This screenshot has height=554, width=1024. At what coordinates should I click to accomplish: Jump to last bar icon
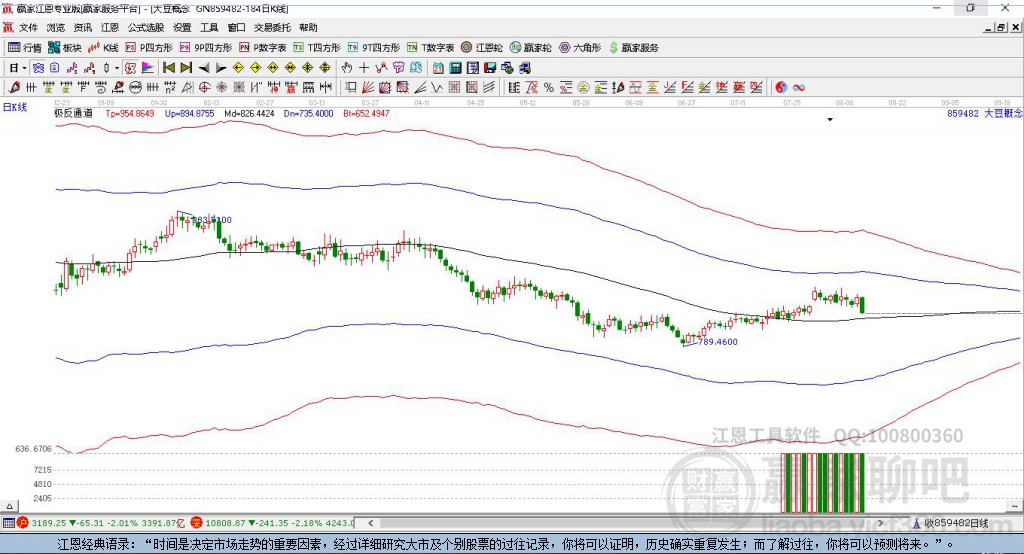(x=186, y=68)
